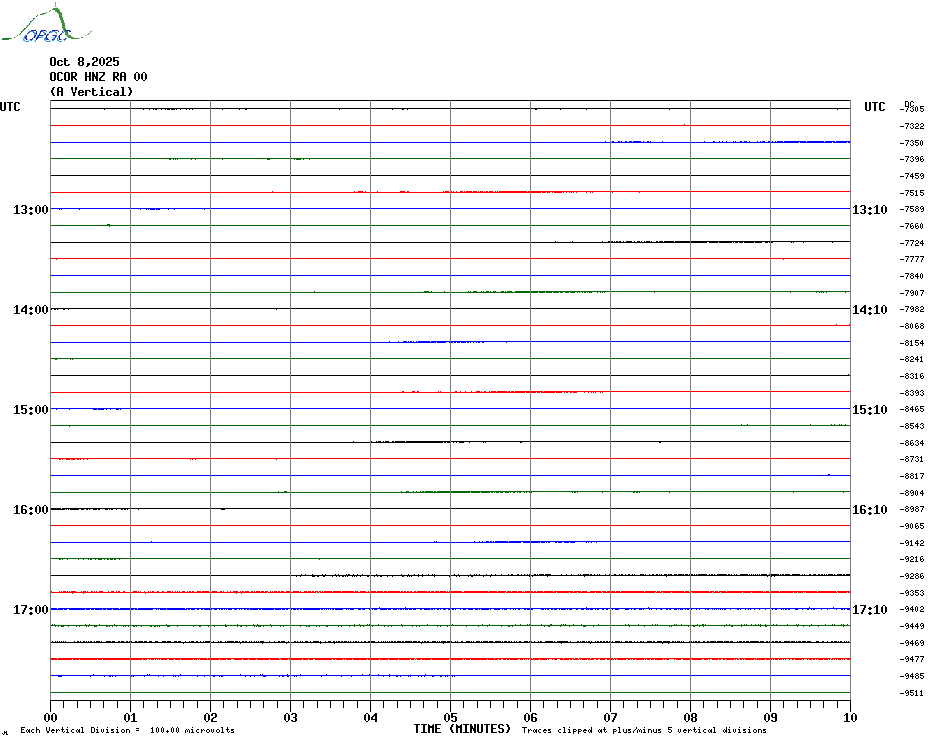The image size is (930, 744).
Task: Click the 16:00 hour marker on left
Action: click(30, 510)
